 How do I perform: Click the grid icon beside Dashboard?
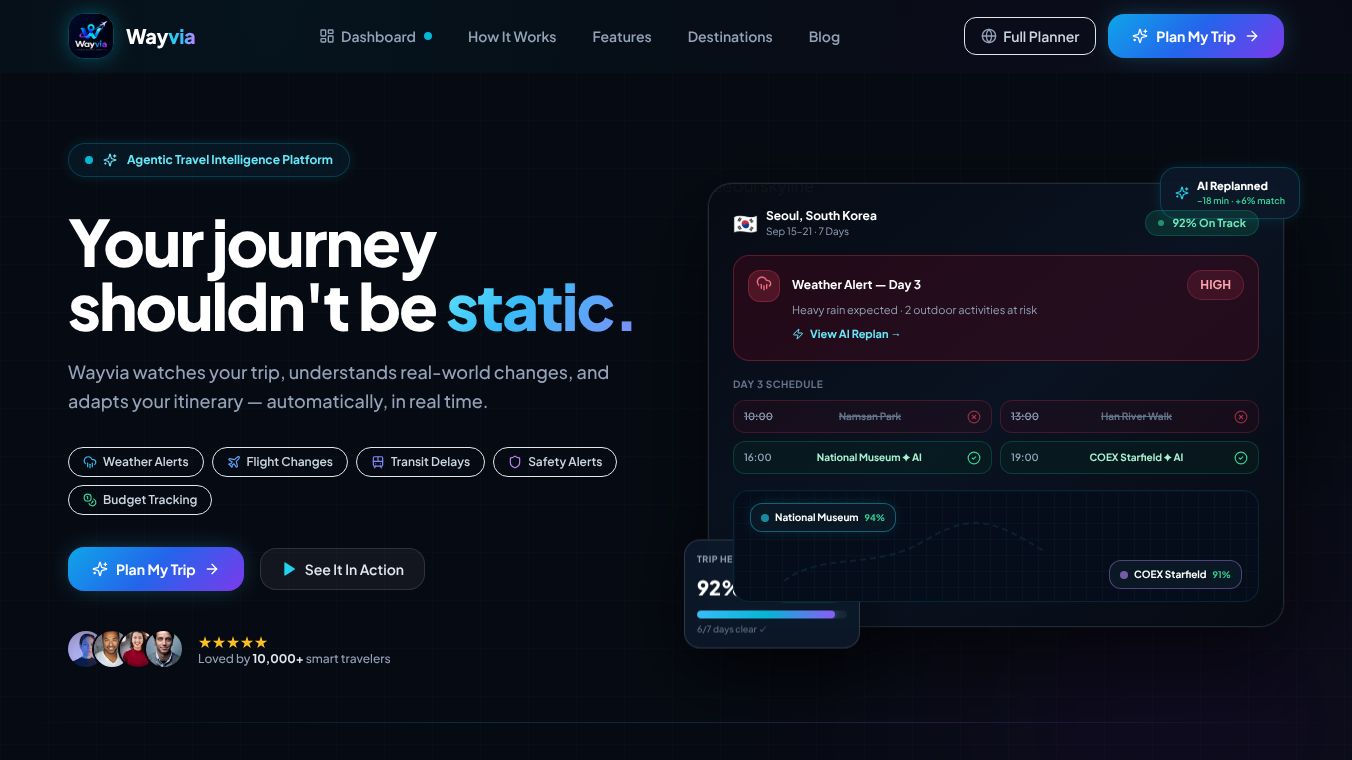click(327, 36)
